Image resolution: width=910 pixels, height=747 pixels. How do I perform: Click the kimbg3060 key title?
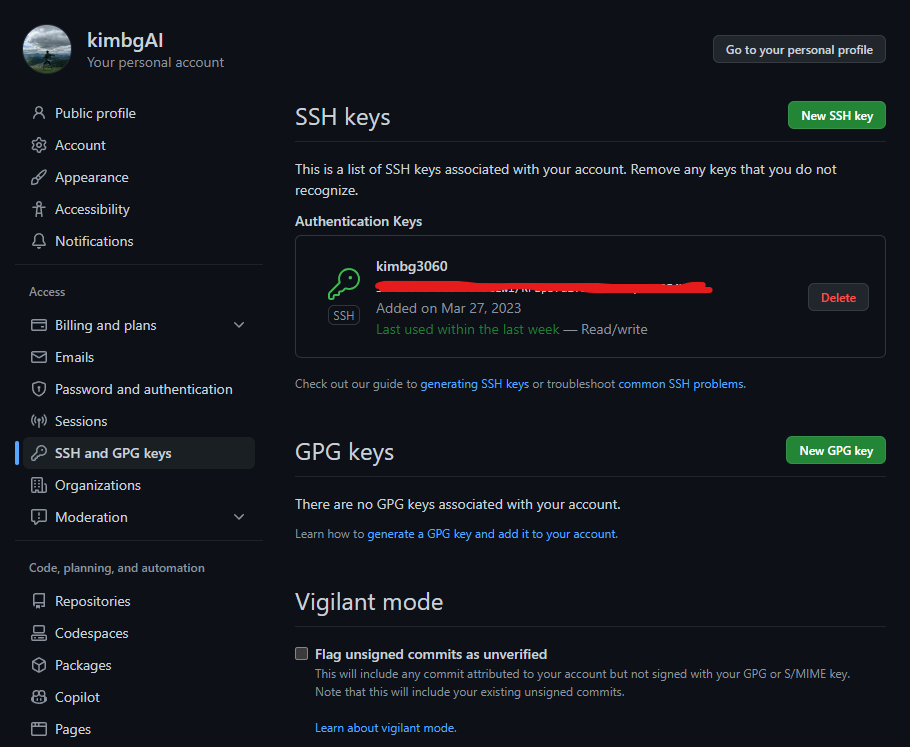click(x=411, y=266)
